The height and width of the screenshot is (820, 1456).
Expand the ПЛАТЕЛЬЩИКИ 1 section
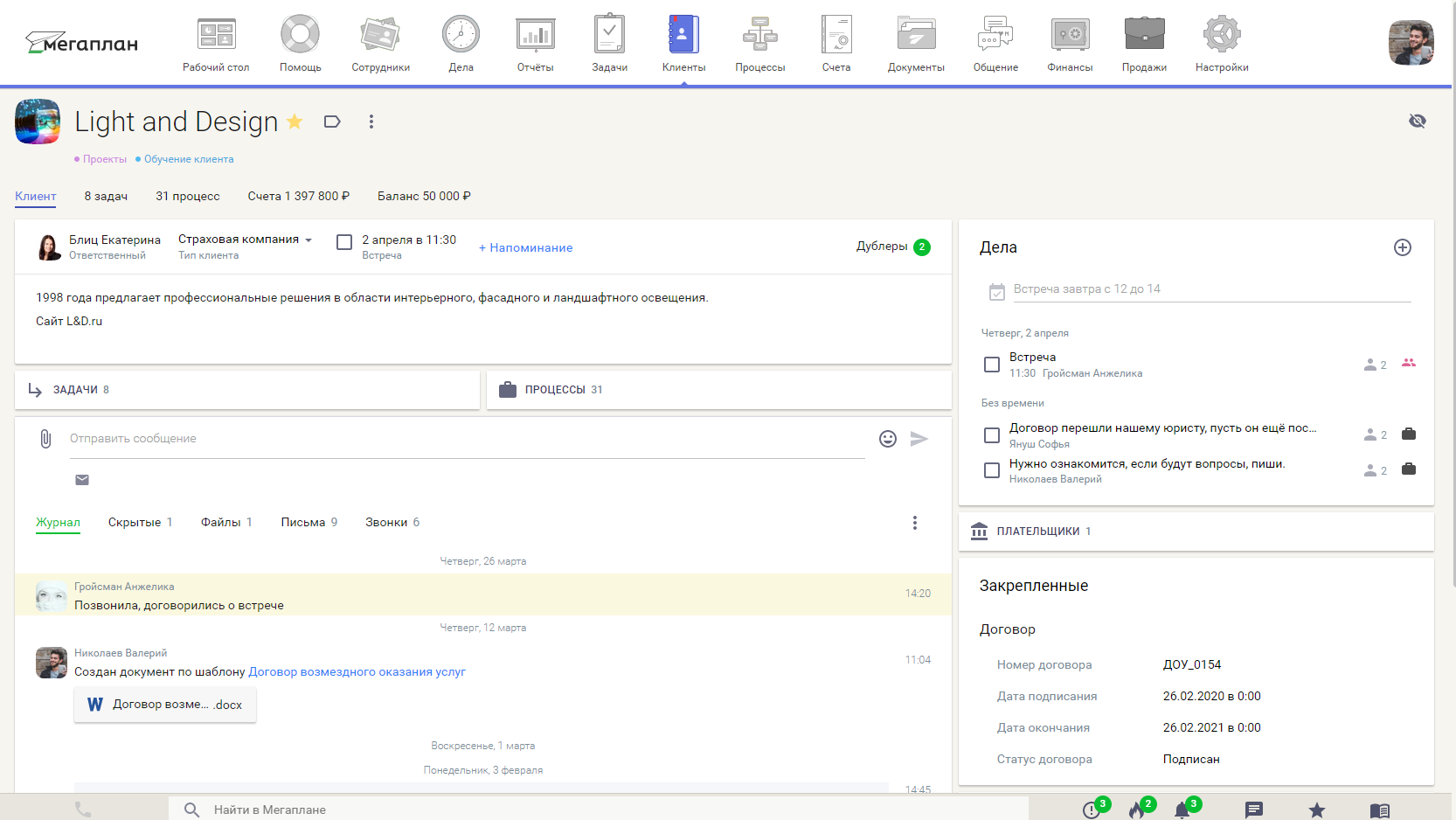[1196, 532]
